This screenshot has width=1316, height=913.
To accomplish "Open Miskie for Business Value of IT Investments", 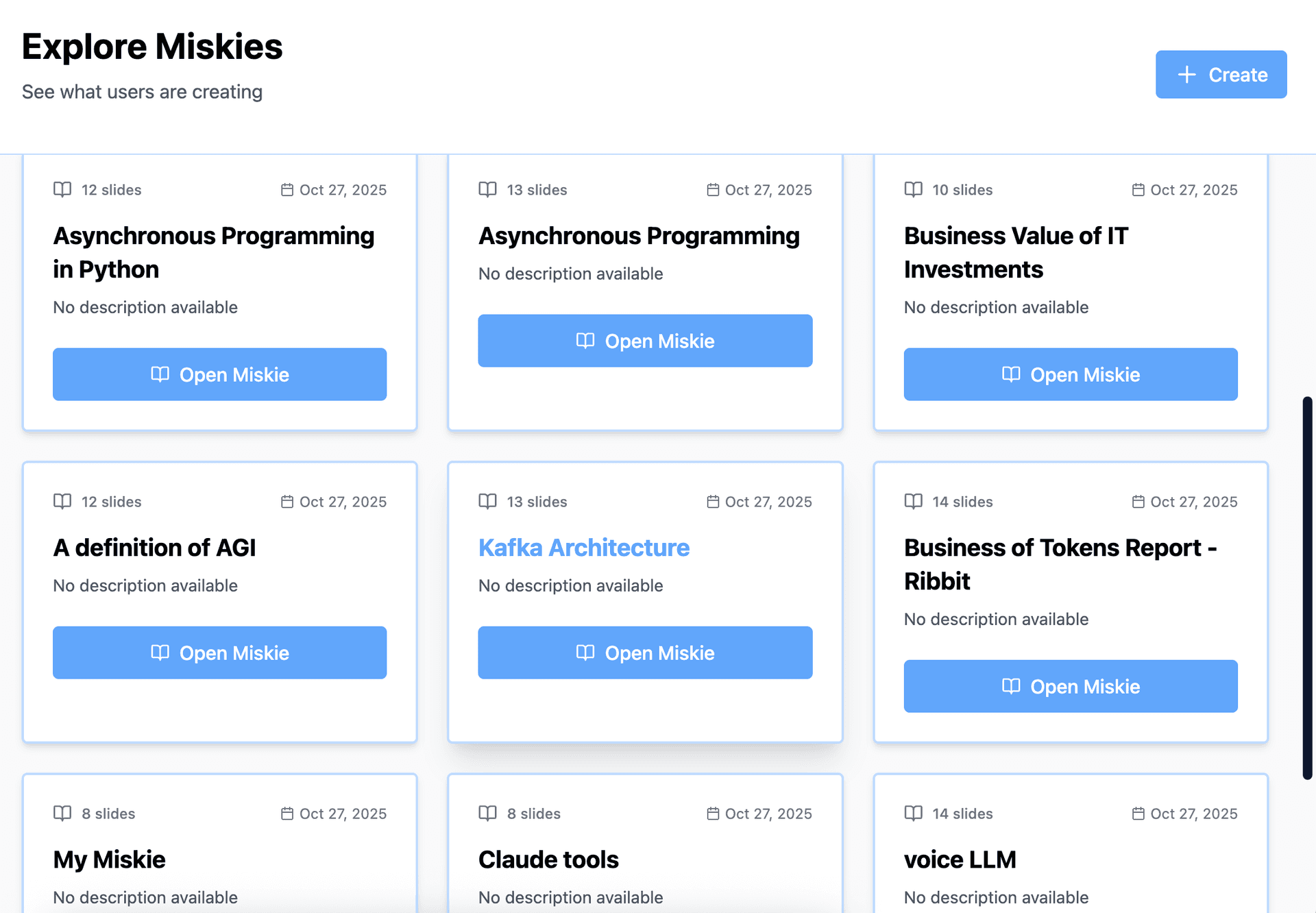I will 1070,374.
